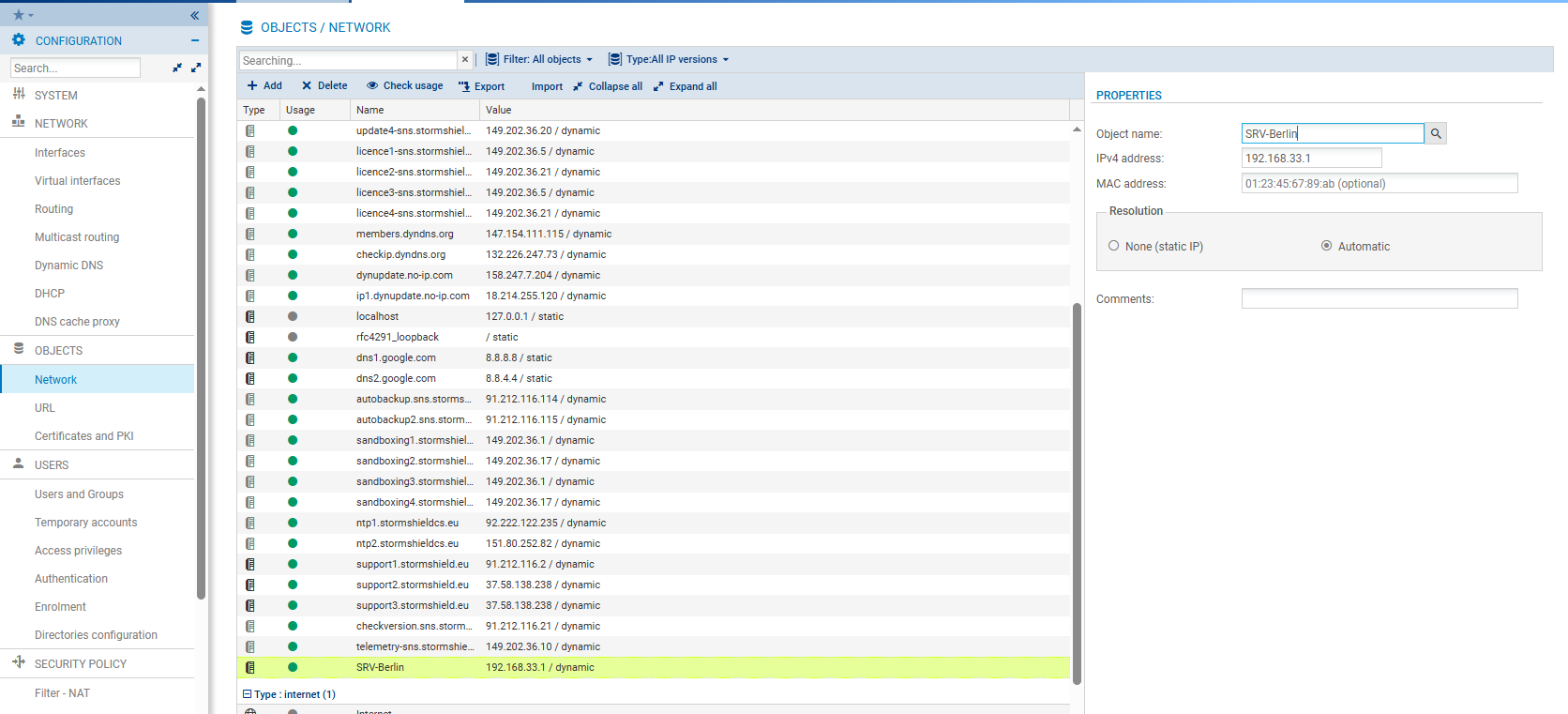Viewport: 1568px width, 714px height.
Task: Select the Automatic resolution radio button
Action: 1326,246
